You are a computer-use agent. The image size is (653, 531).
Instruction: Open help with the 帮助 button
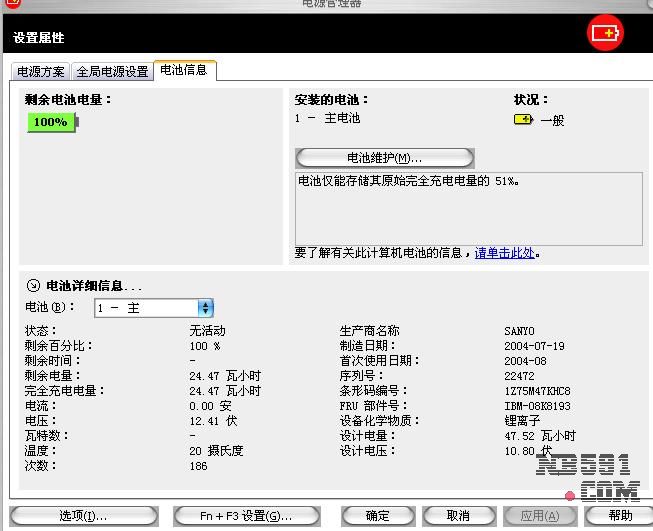pyautogui.click(x=620, y=515)
